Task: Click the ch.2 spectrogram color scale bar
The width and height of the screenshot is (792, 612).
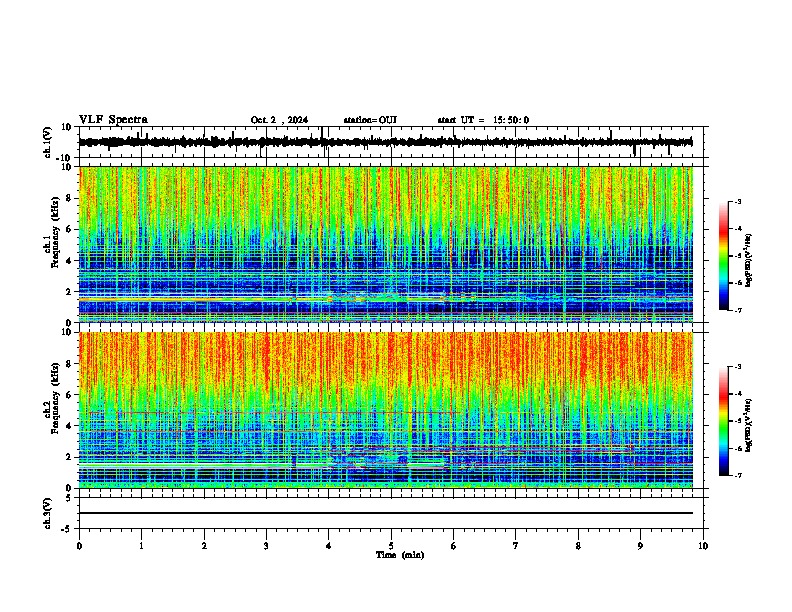Action: 723,421
